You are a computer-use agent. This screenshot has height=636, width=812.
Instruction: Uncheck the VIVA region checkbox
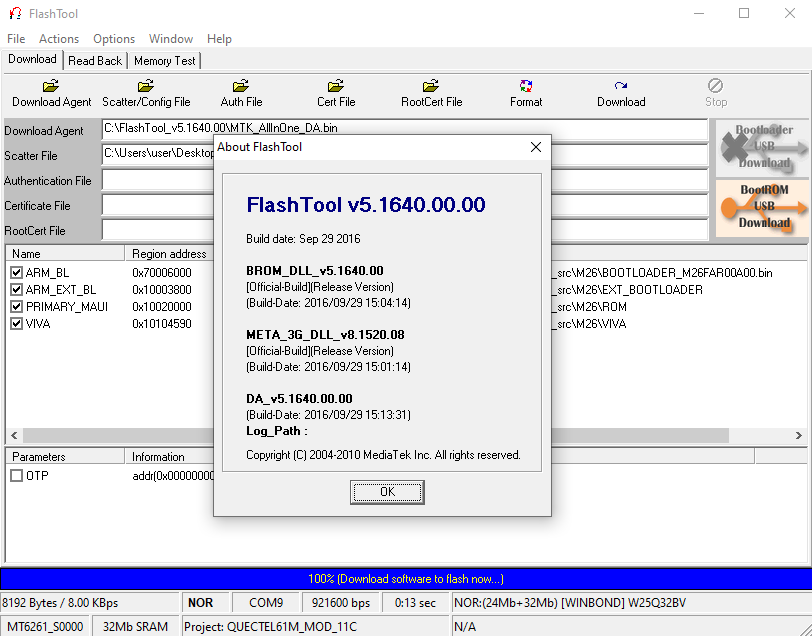(16, 324)
